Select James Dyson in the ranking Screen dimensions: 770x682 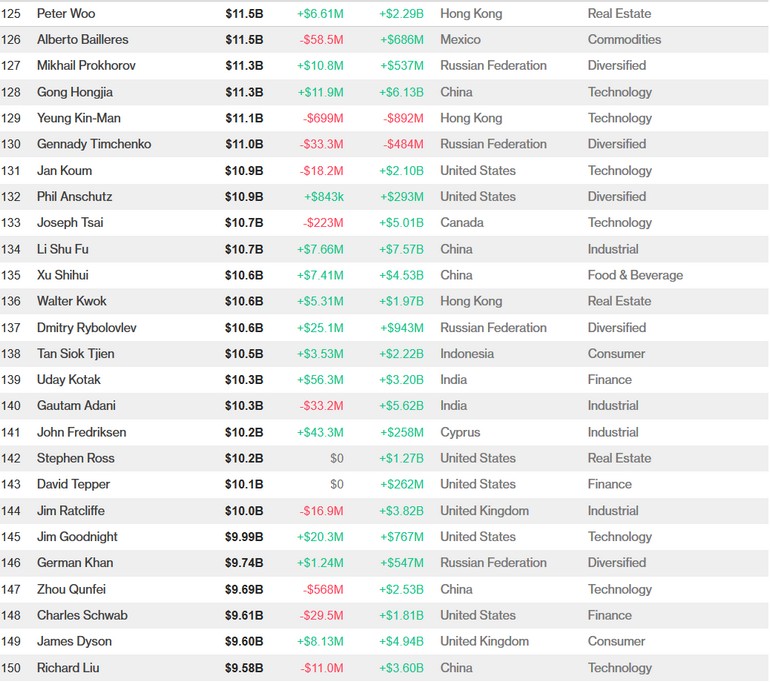tap(74, 641)
